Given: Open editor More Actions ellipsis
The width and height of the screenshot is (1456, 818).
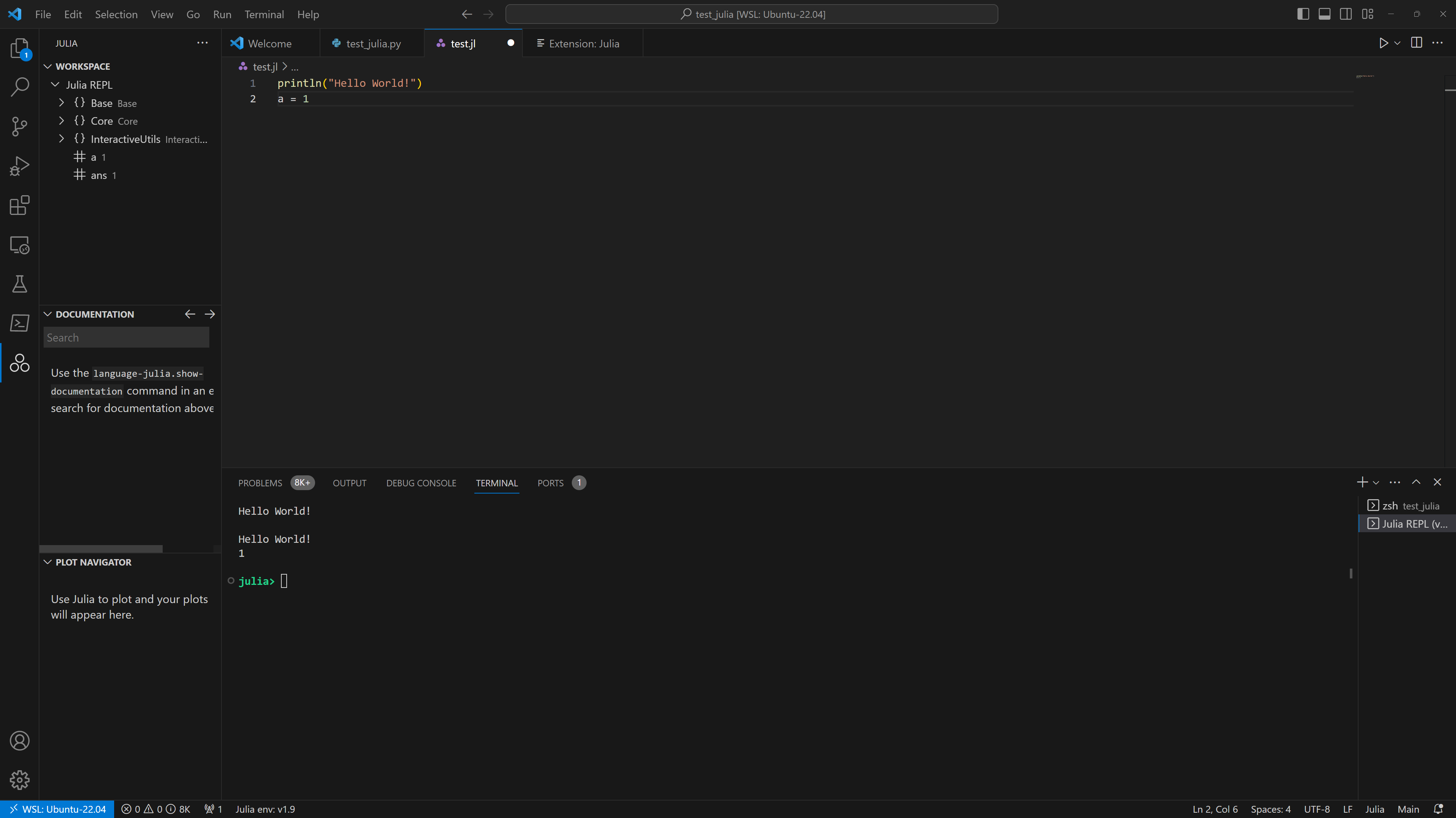Looking at the screenshot, I should point(1437,43).
